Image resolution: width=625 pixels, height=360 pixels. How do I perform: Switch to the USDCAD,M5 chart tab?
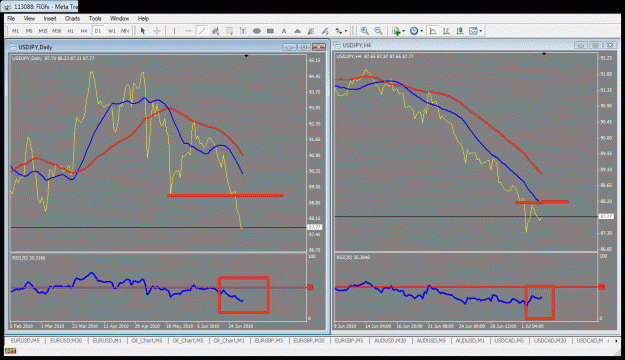[509, 340]
